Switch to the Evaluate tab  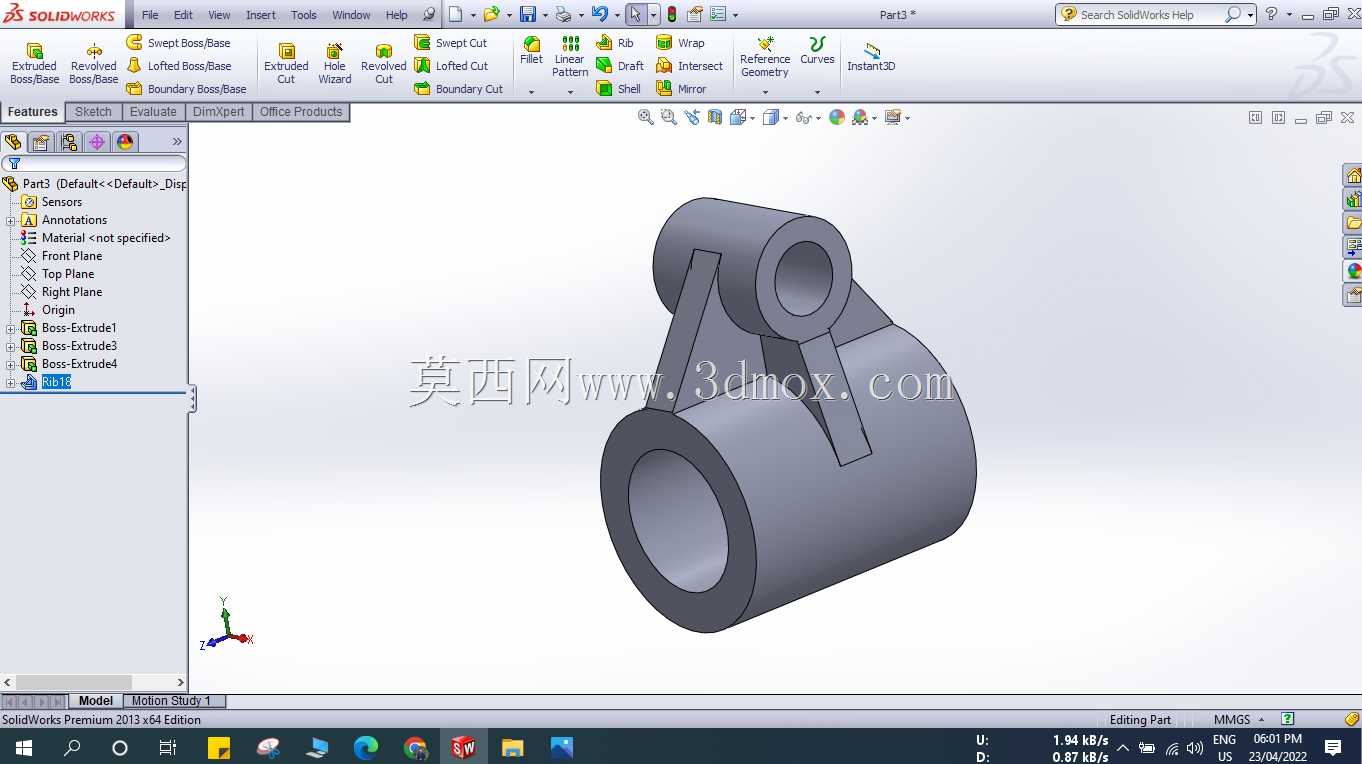[x=153, y=112]
